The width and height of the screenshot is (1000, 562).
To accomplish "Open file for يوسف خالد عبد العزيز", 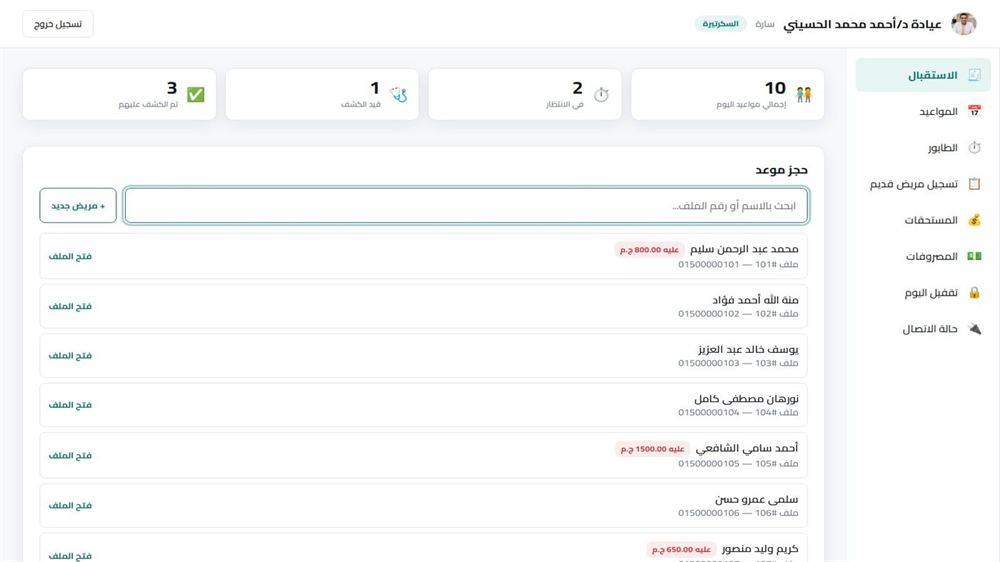I will tap(70, 355).
